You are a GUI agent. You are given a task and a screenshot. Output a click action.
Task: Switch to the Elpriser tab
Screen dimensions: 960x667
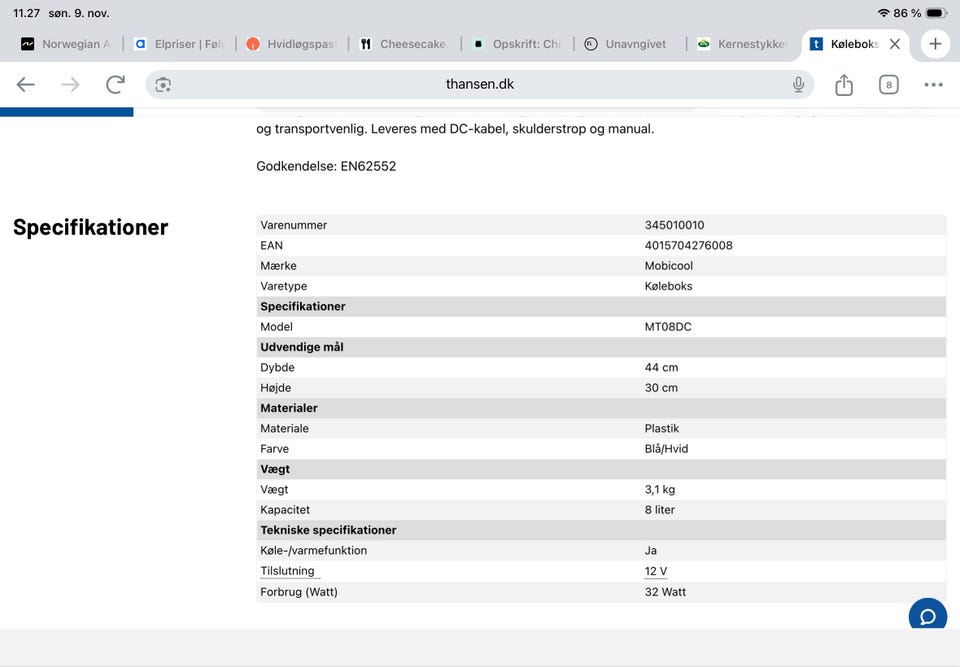tap(179, 44)
